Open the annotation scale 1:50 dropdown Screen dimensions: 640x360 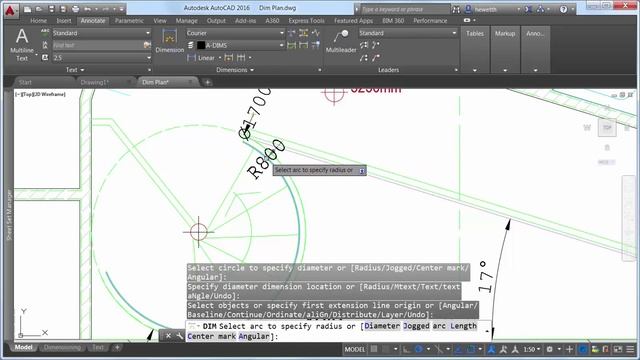pyautogui.click(x=532, y=349)
